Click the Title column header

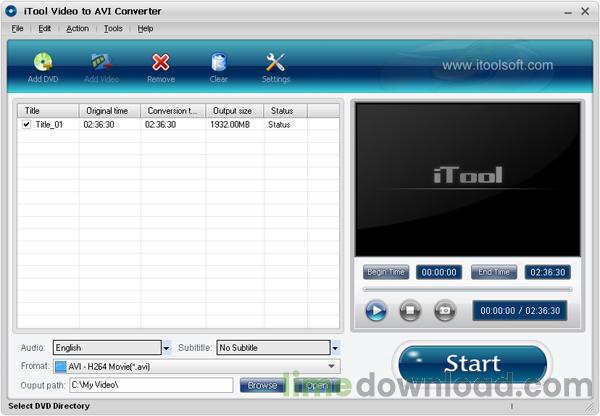tap(48, 111)
